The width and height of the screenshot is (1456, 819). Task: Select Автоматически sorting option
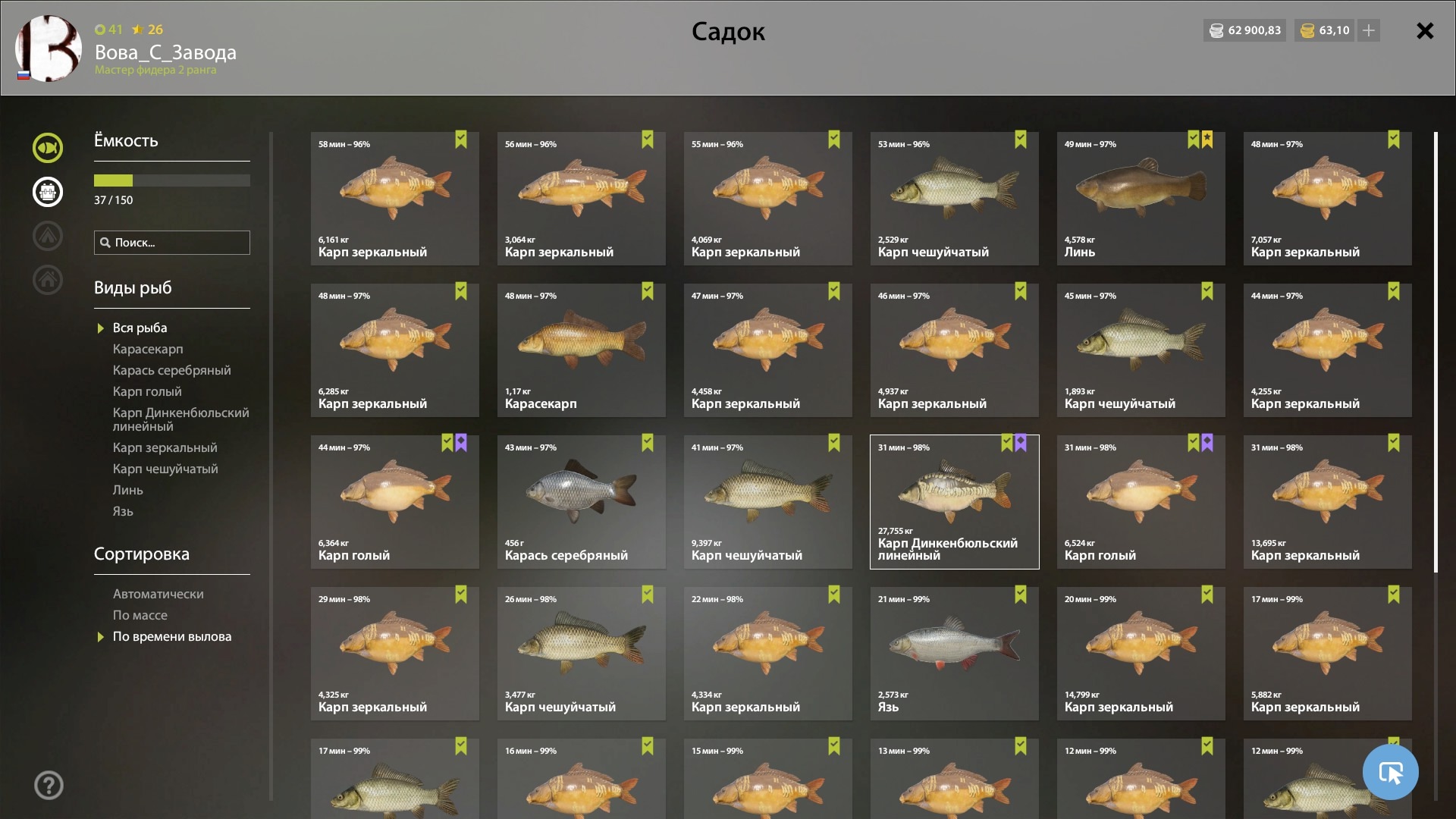158,594
